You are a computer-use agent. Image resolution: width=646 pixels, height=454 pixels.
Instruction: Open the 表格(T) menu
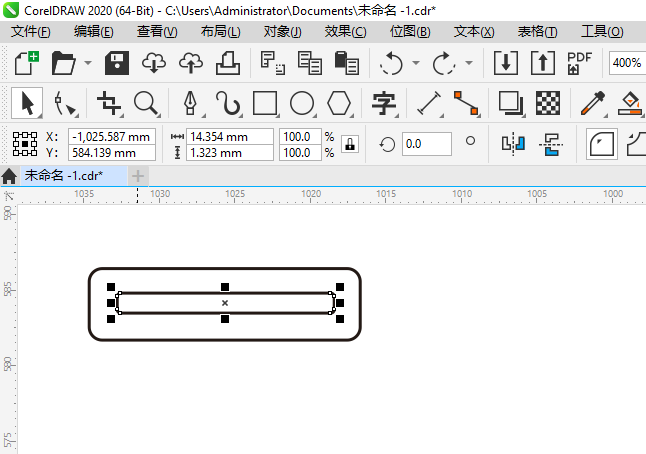coord(538,32)
